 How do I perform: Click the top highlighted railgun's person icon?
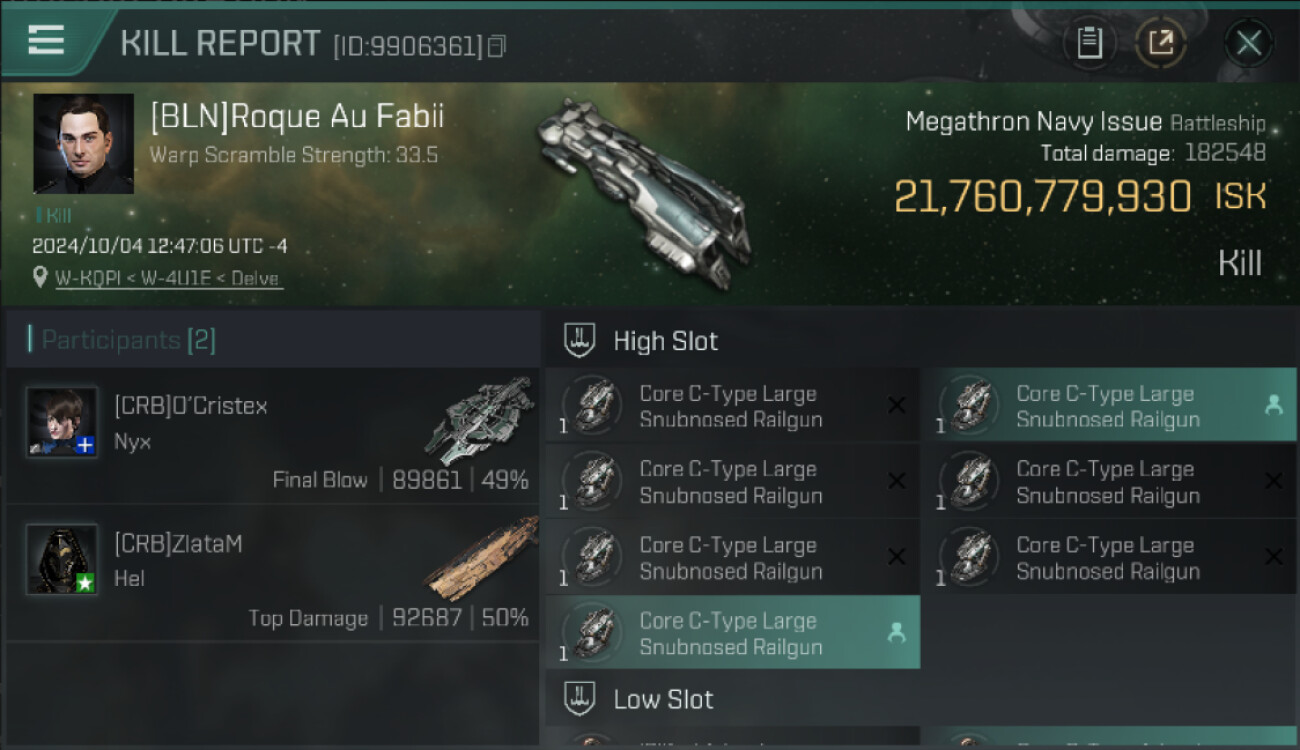pyautogui.click(x=1273, y=404)
